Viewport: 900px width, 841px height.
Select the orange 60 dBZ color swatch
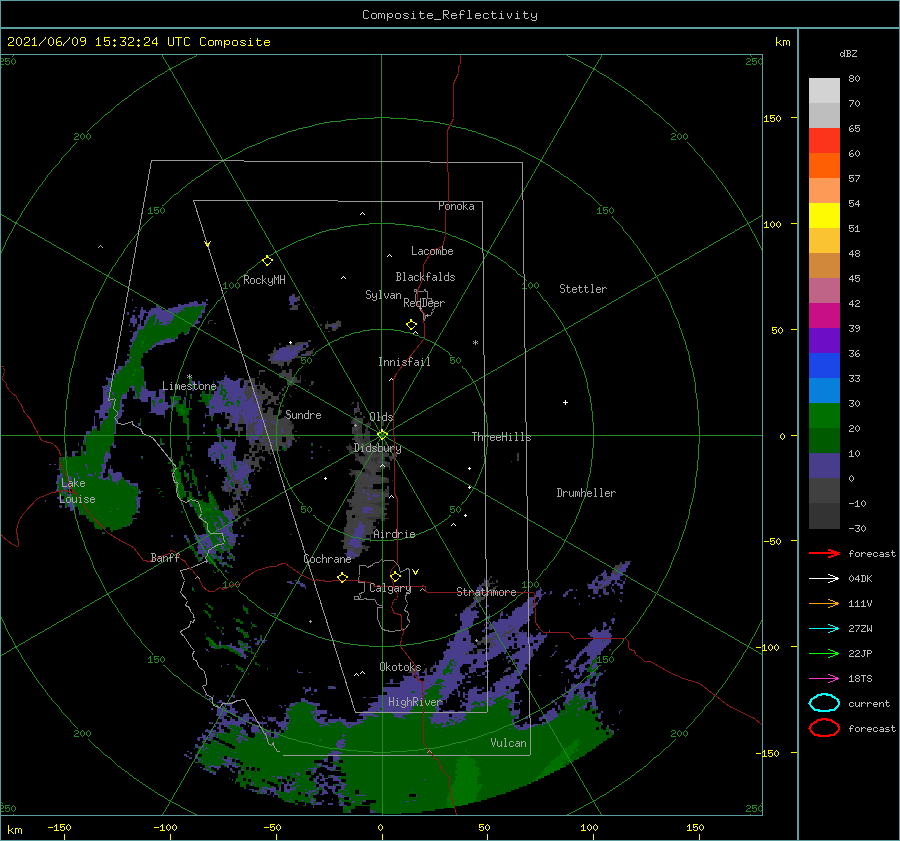(824, 165)
